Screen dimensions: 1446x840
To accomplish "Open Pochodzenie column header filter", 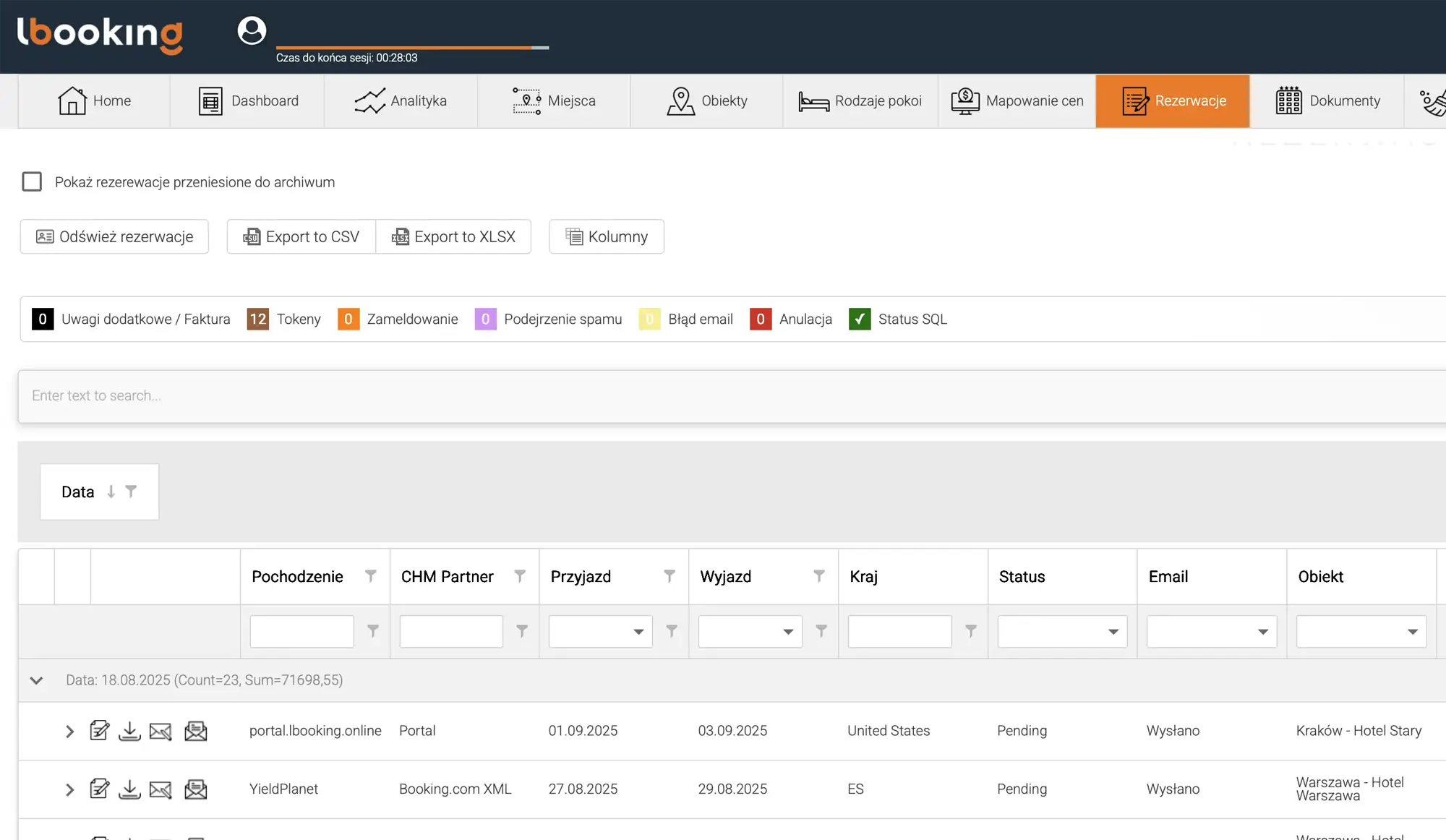I will pyautogui.click(x=370, y=576).
